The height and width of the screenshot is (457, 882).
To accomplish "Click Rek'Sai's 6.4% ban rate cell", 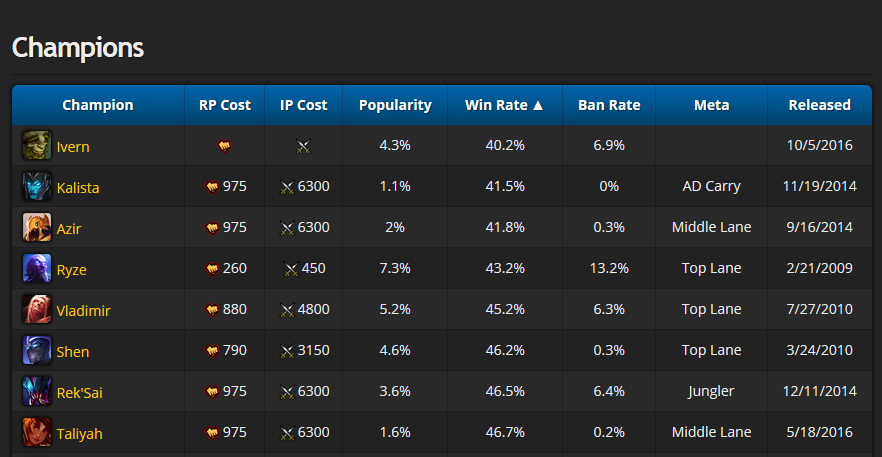I will (x=609, y=392).
